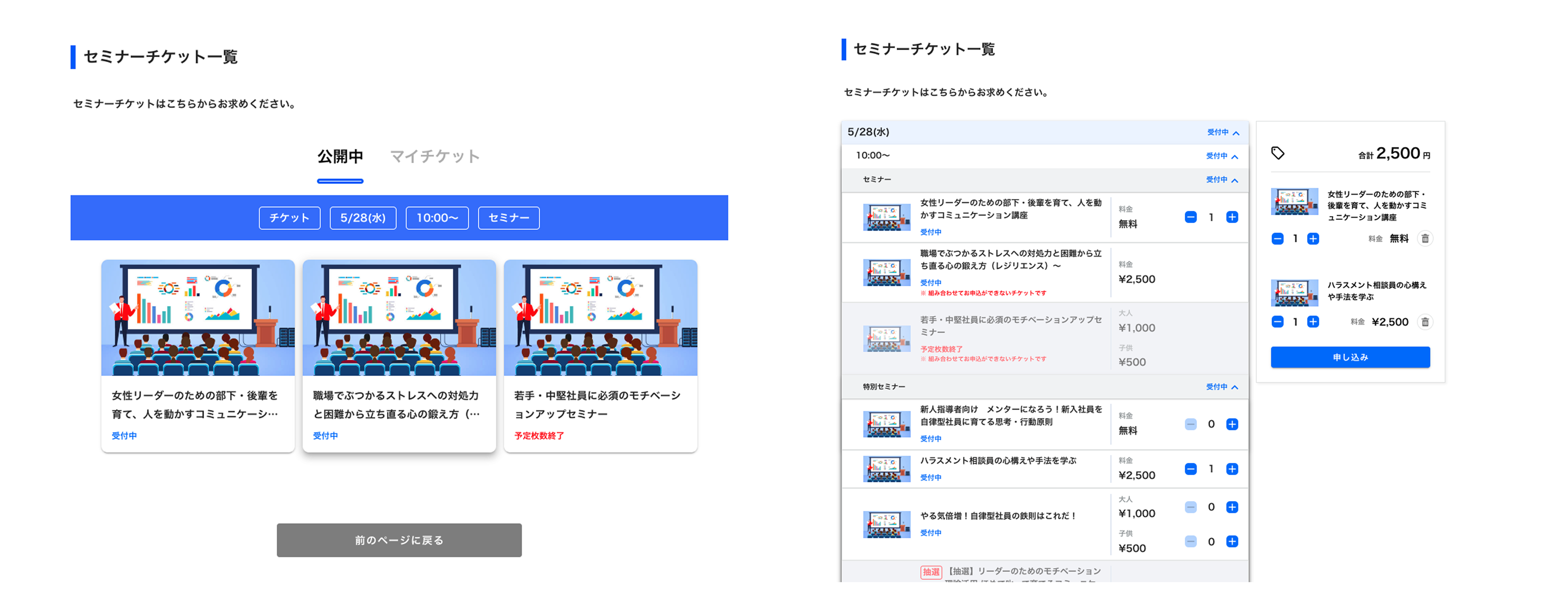Click the price tag icon in the cart

1278,153
